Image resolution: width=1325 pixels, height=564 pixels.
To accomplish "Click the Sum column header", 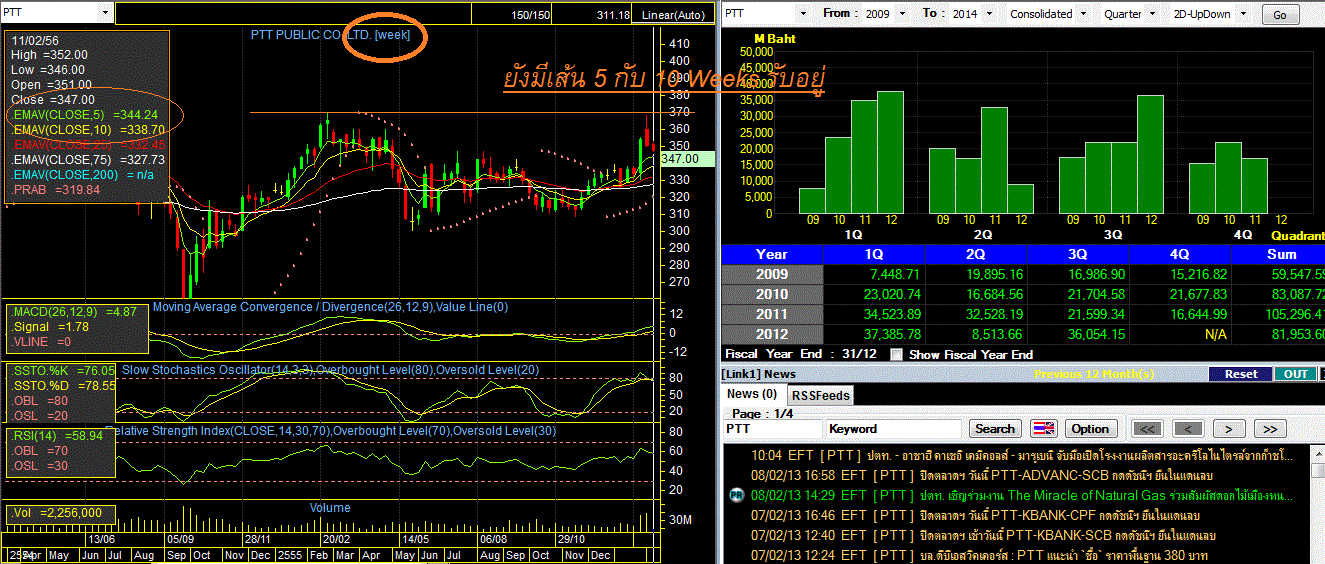I will (1280, 254).
